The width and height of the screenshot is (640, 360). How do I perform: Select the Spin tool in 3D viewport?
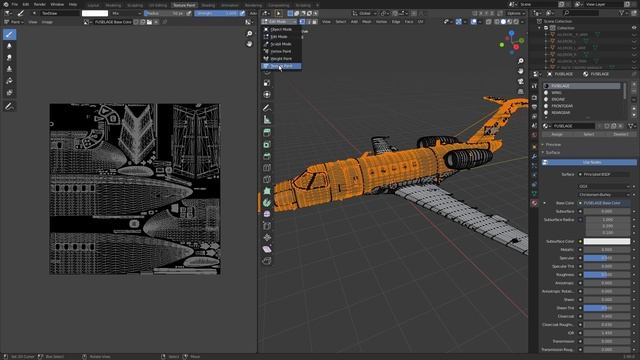(x=267, y=203)
